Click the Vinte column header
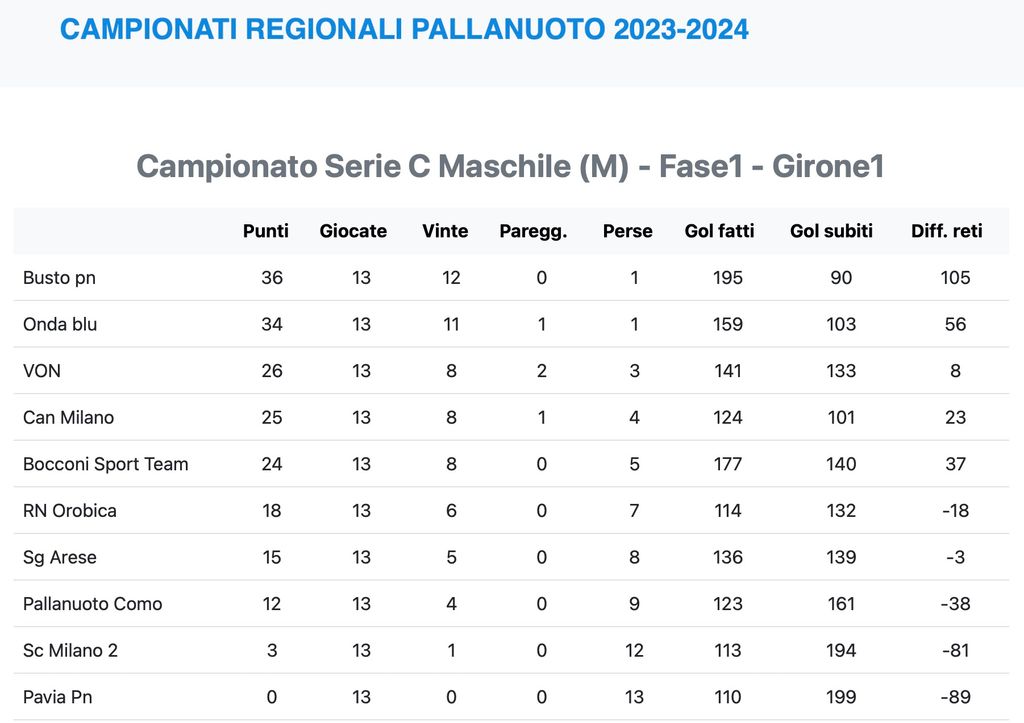Image resolution: width=1024 pixels, height=723 pixels. pos(445,231)
